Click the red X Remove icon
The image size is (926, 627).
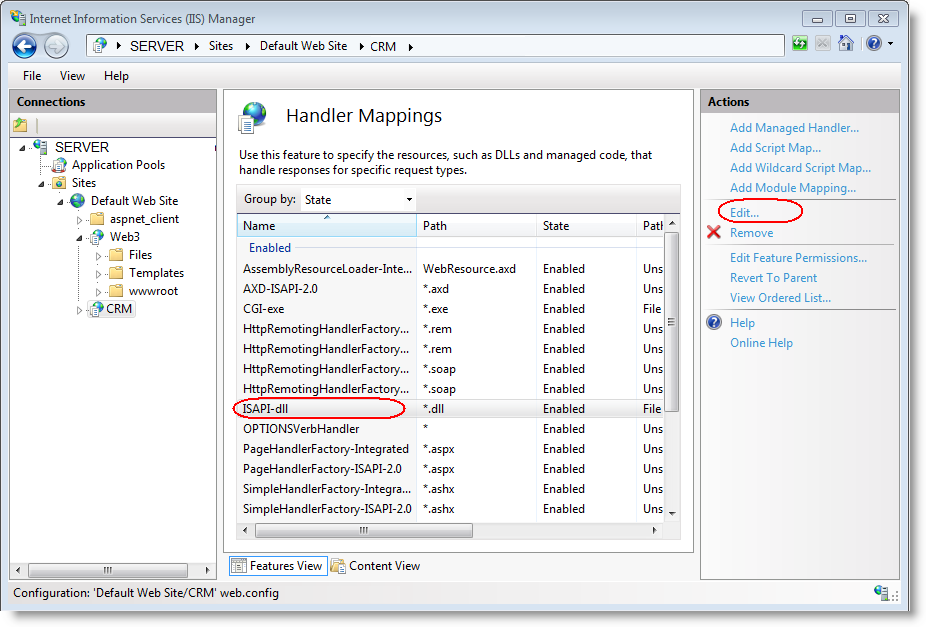click(714, 233)
